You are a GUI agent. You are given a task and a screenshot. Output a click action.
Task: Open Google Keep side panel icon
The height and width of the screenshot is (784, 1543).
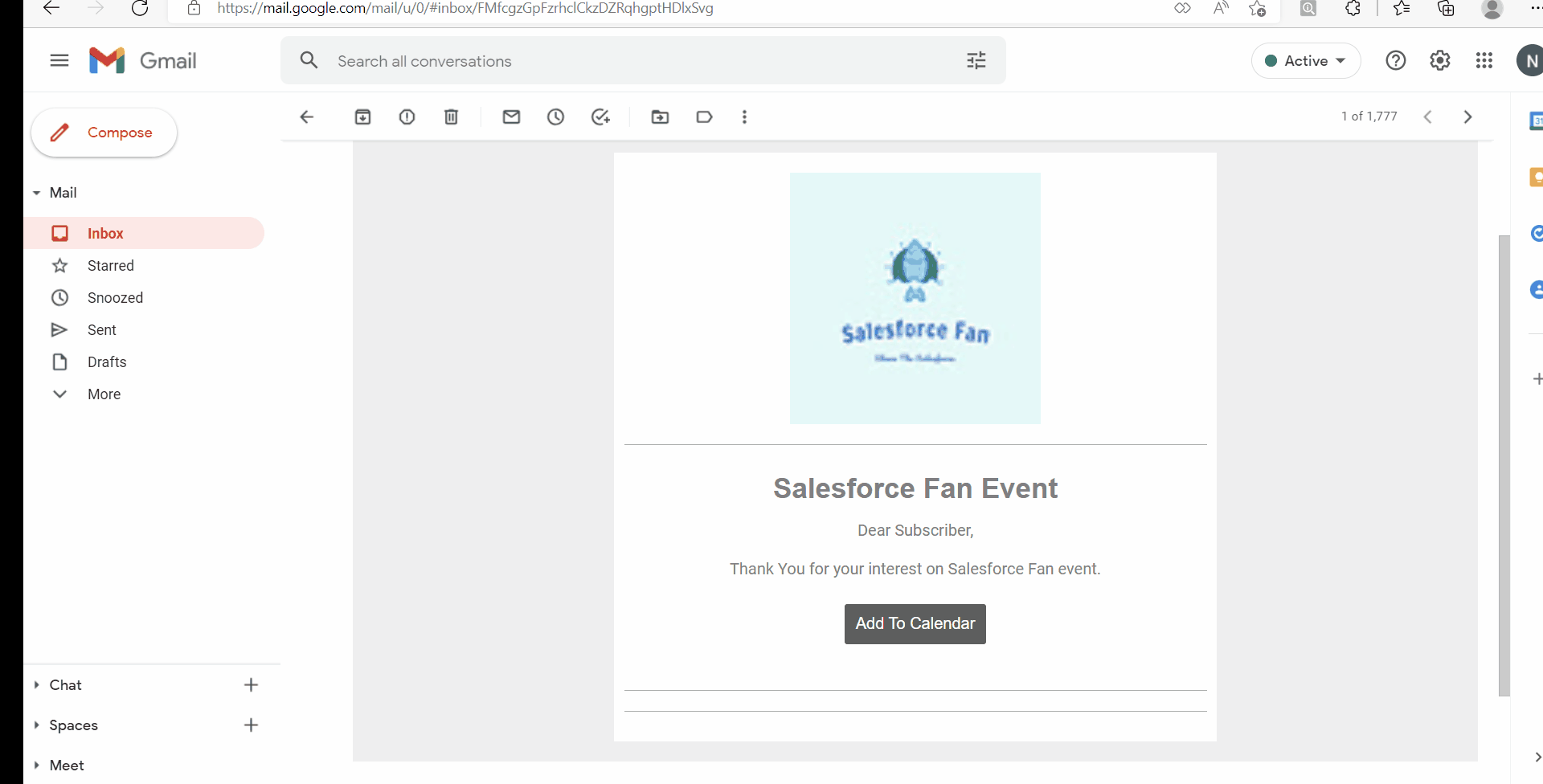1536,177
